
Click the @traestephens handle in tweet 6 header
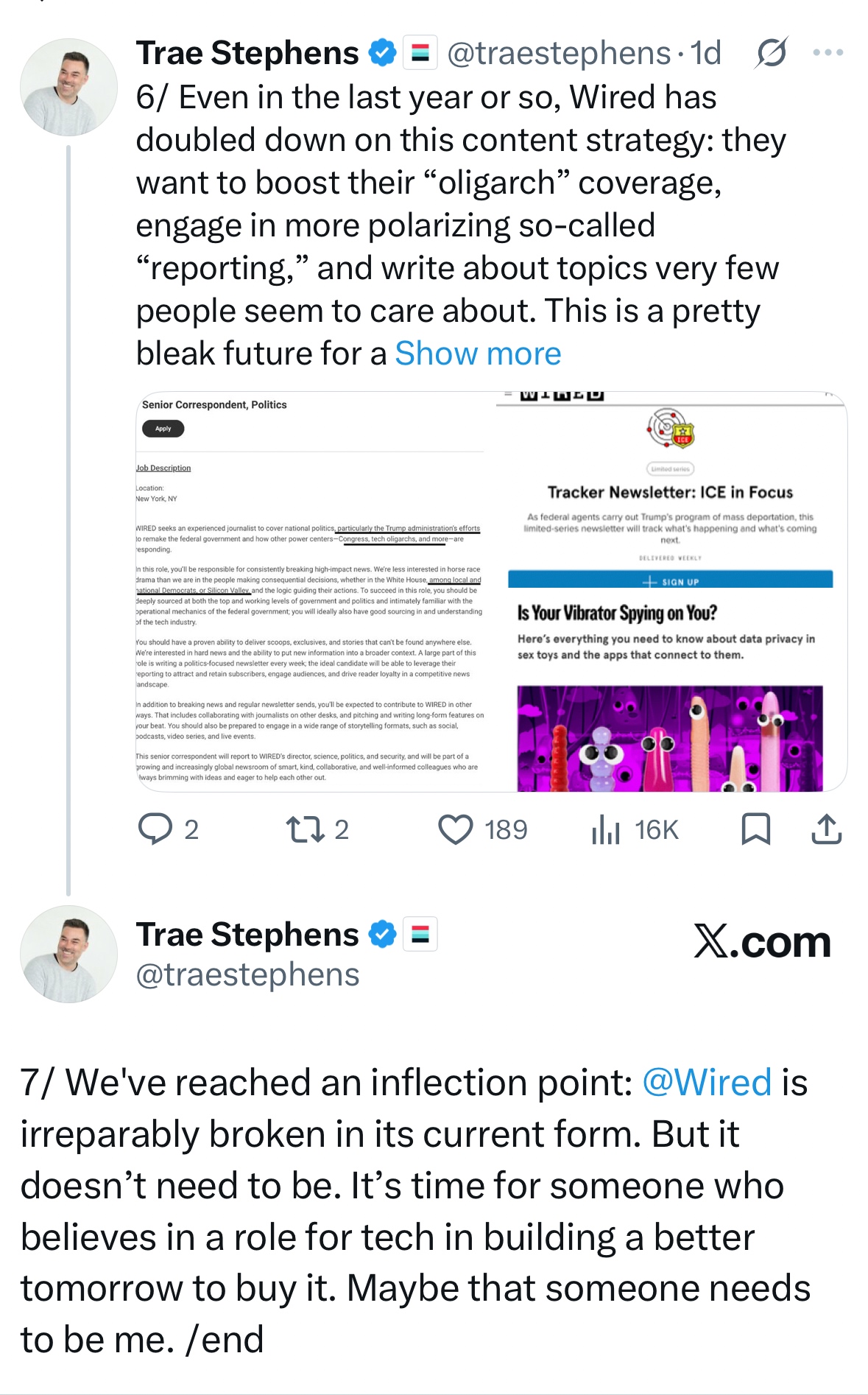tap(559, 53)
